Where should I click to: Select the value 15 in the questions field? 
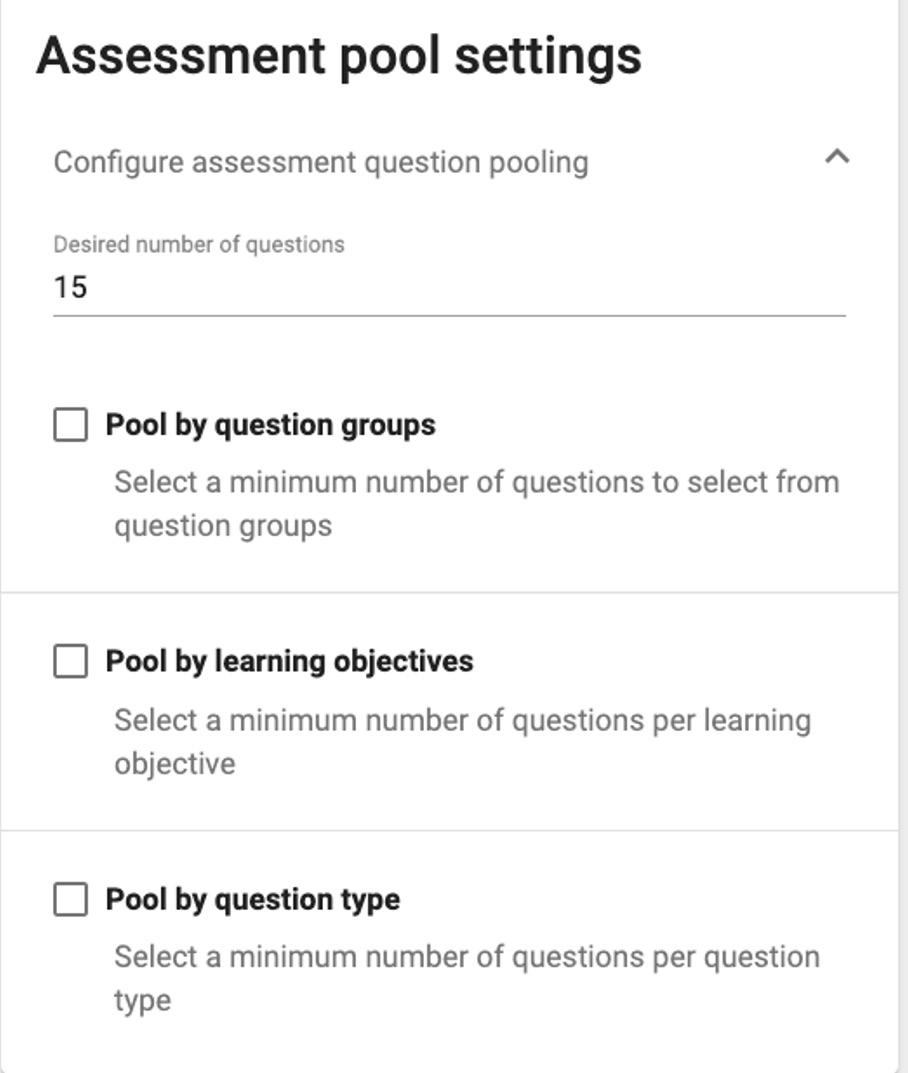point(71,288)
